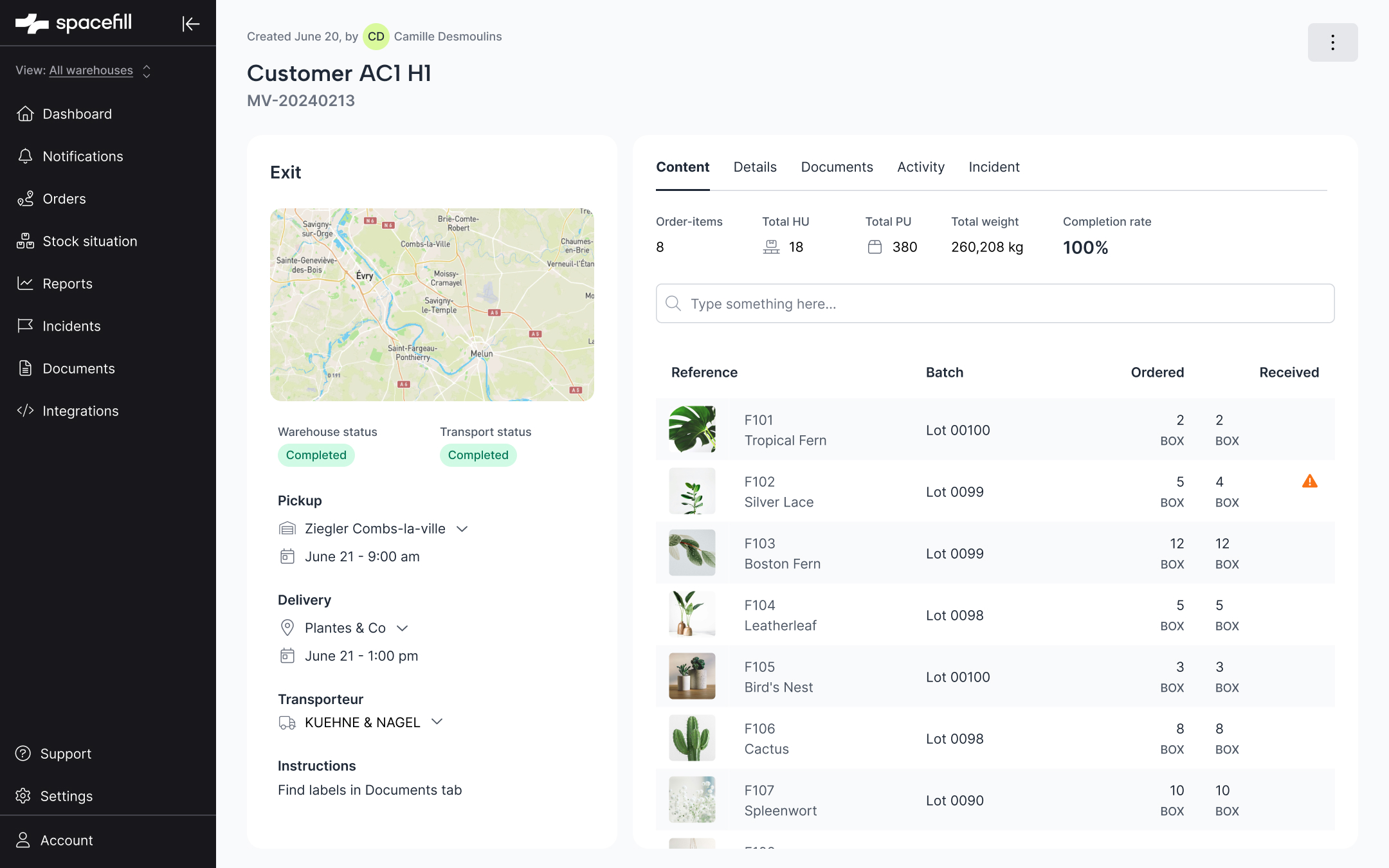
Task: Click the 100% completion rate value
Action: [x=1085, y=248]
